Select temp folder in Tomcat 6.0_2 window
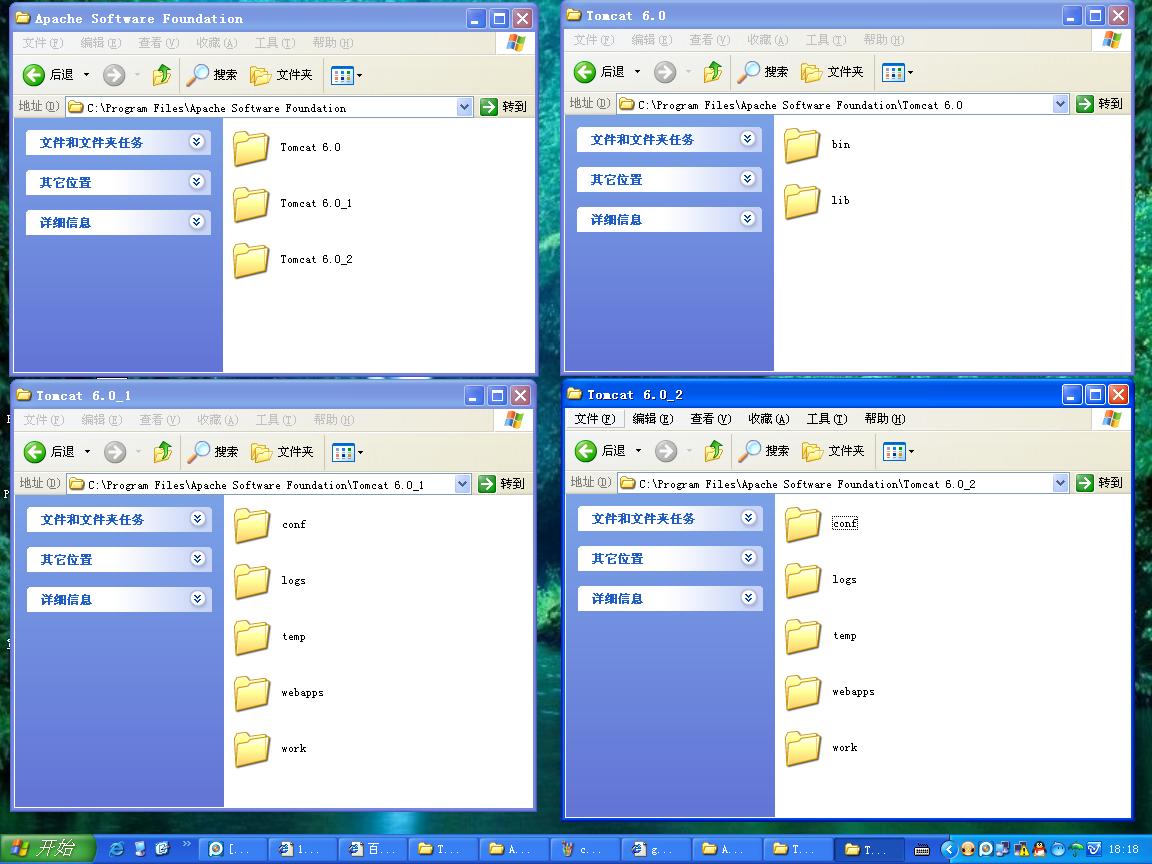Image resolution: width=1152 pixels, height=864 pixels. pos(803,636)
